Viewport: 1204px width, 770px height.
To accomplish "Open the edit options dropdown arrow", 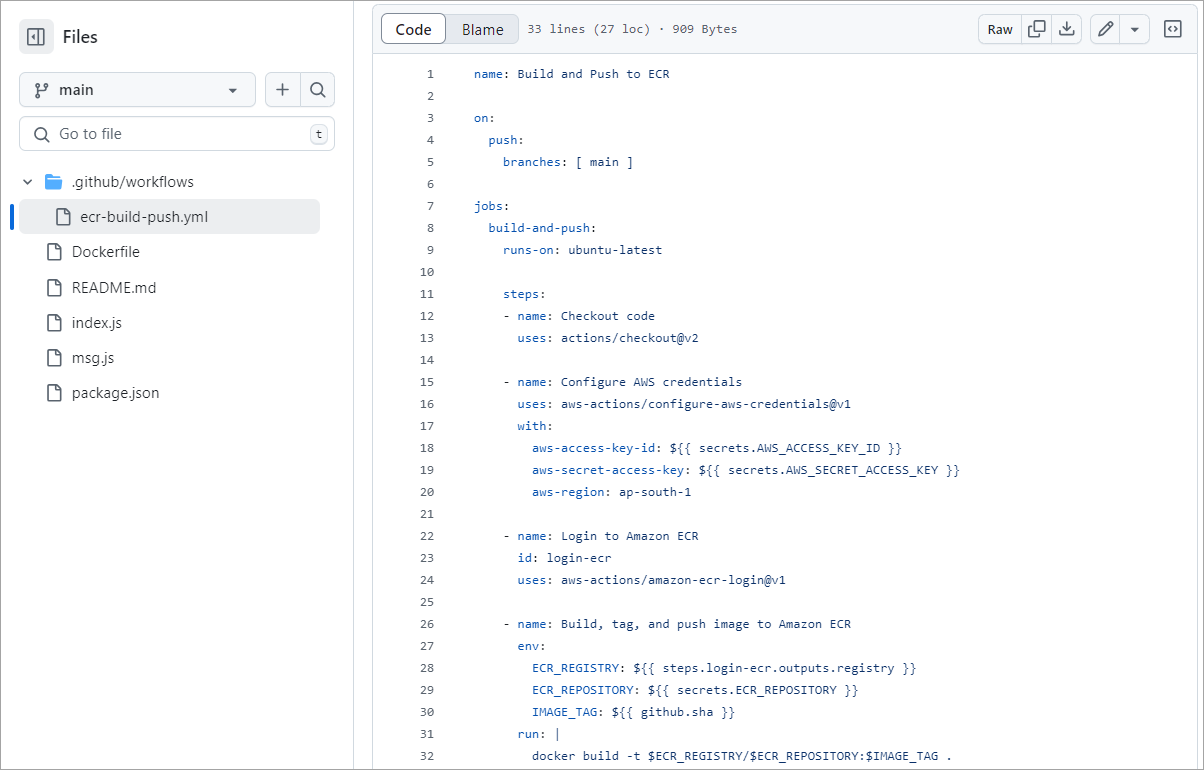I will [1133, 29].
